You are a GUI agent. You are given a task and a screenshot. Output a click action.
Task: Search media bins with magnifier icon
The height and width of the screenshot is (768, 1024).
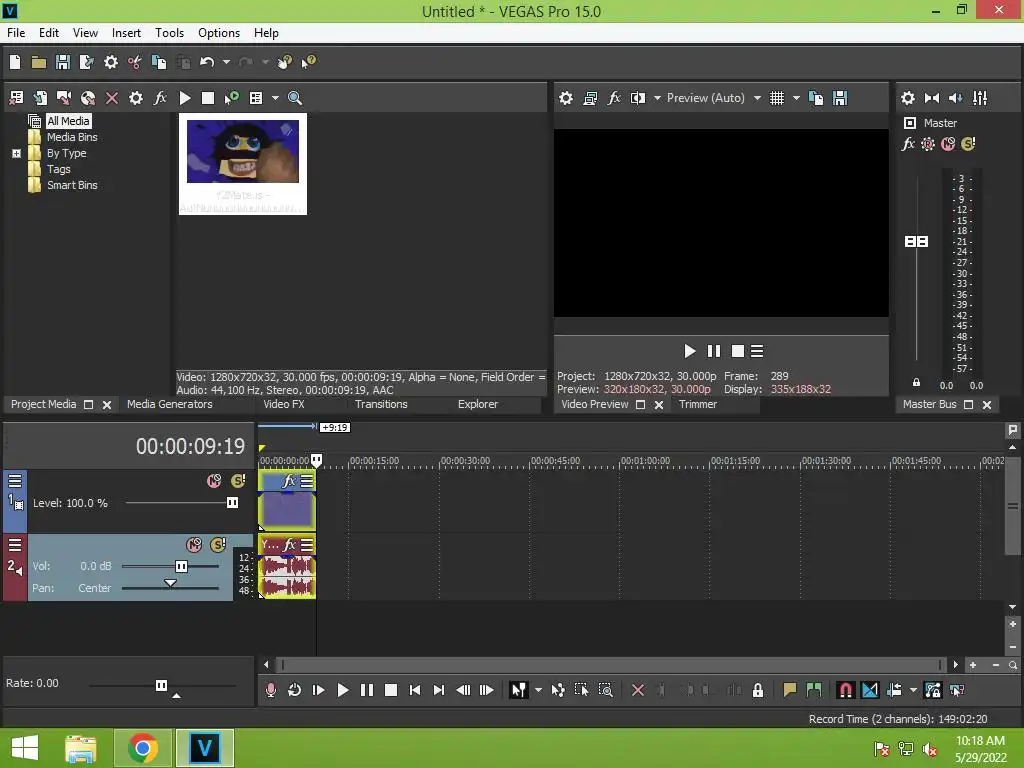click(x=295, y=98)
